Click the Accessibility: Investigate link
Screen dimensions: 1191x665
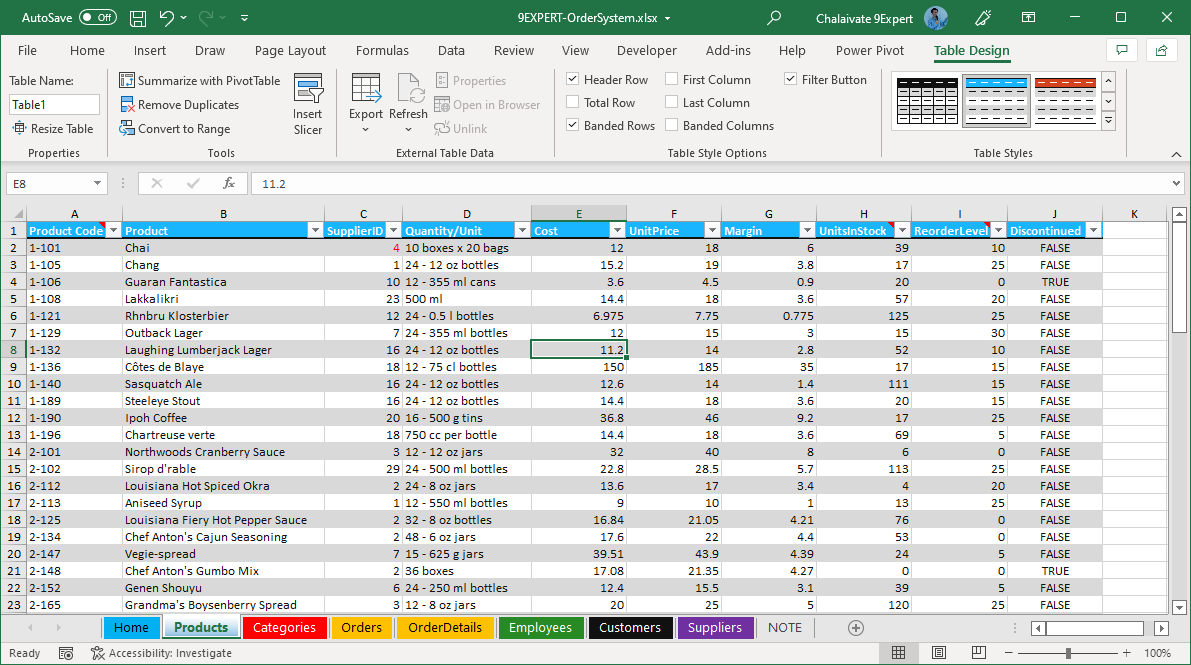tap(150, 652)
